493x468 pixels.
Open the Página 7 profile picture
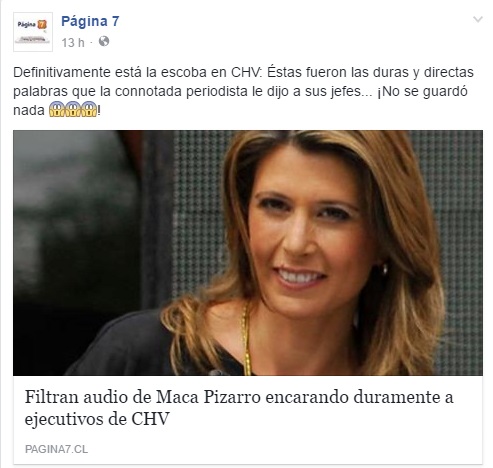click(x=33, y=32)
